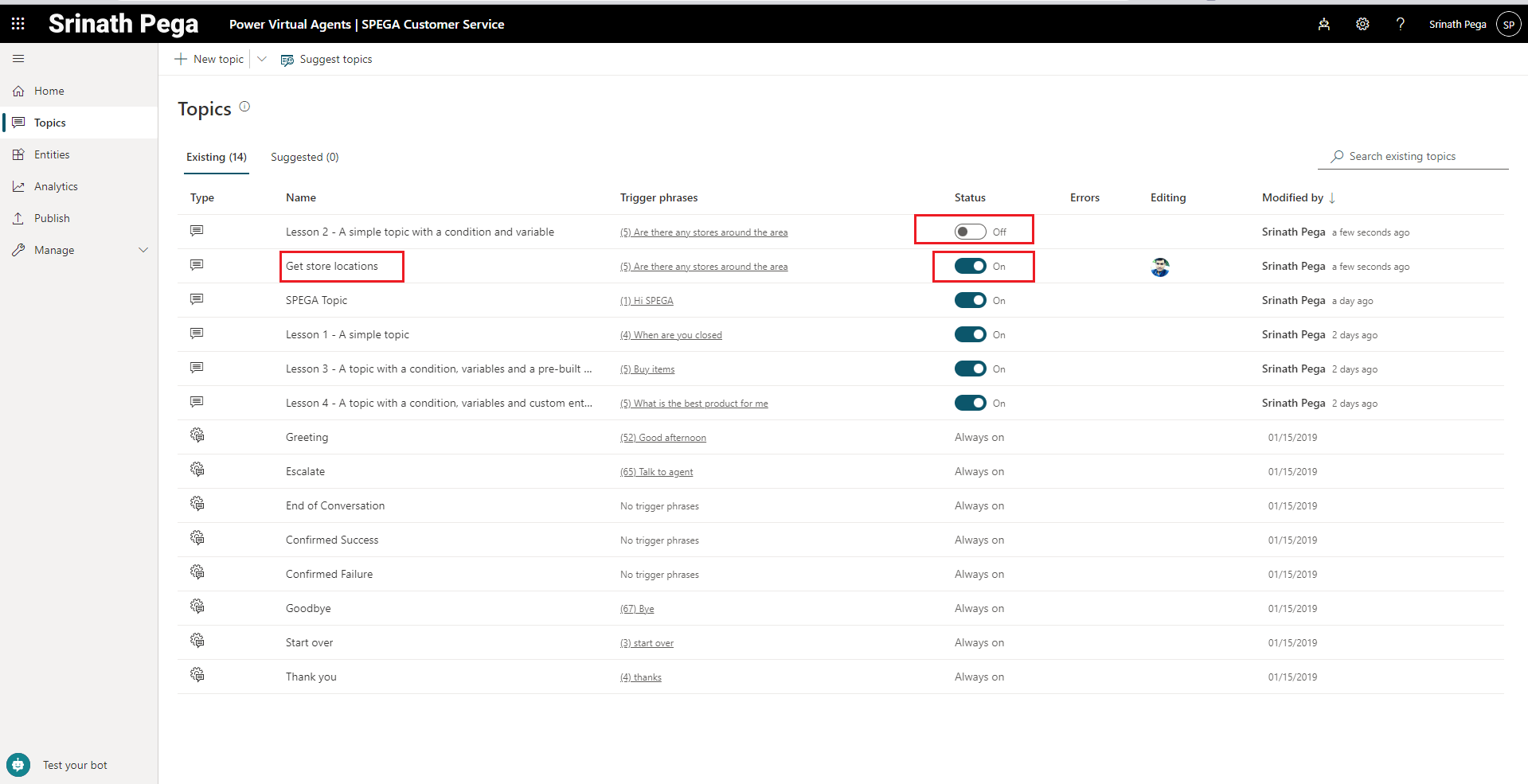Turn off the Get store locations toggle
This screenshot has width=1528, height=784.
(x=970, y=266)
